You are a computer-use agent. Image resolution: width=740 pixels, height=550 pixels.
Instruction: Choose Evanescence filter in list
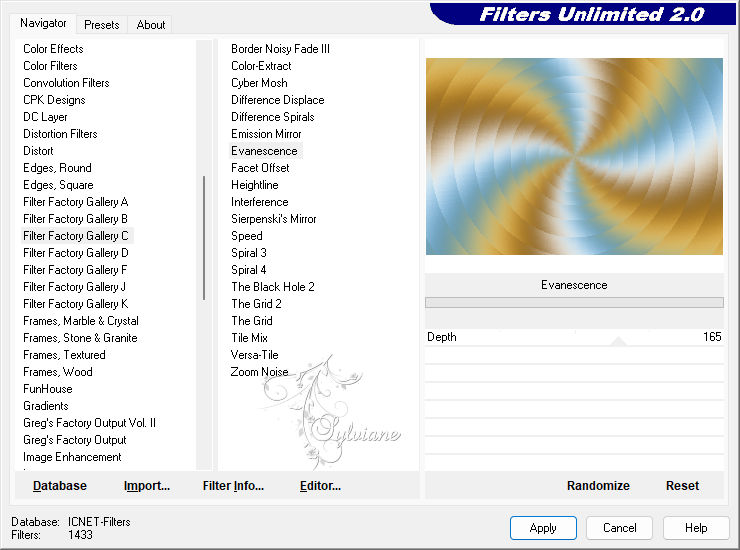point(266,151)
